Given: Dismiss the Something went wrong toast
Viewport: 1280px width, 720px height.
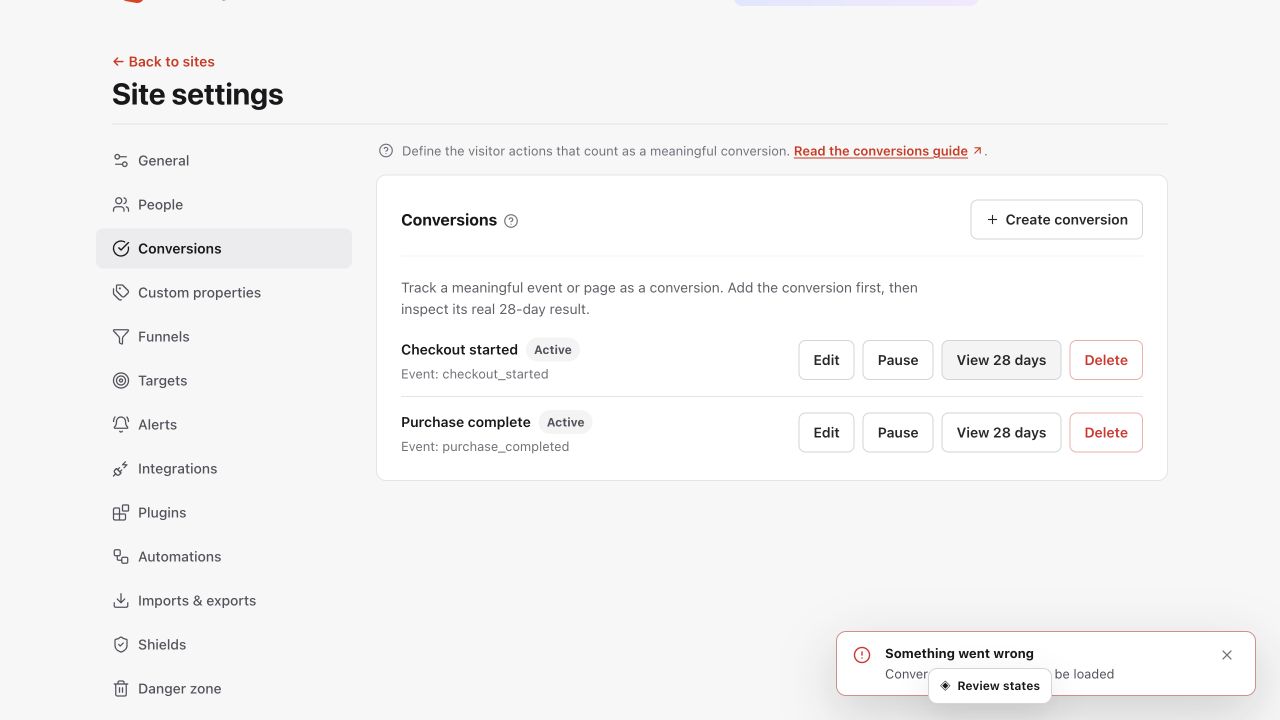Looking at the screenshot, I should click(1227, 655).
